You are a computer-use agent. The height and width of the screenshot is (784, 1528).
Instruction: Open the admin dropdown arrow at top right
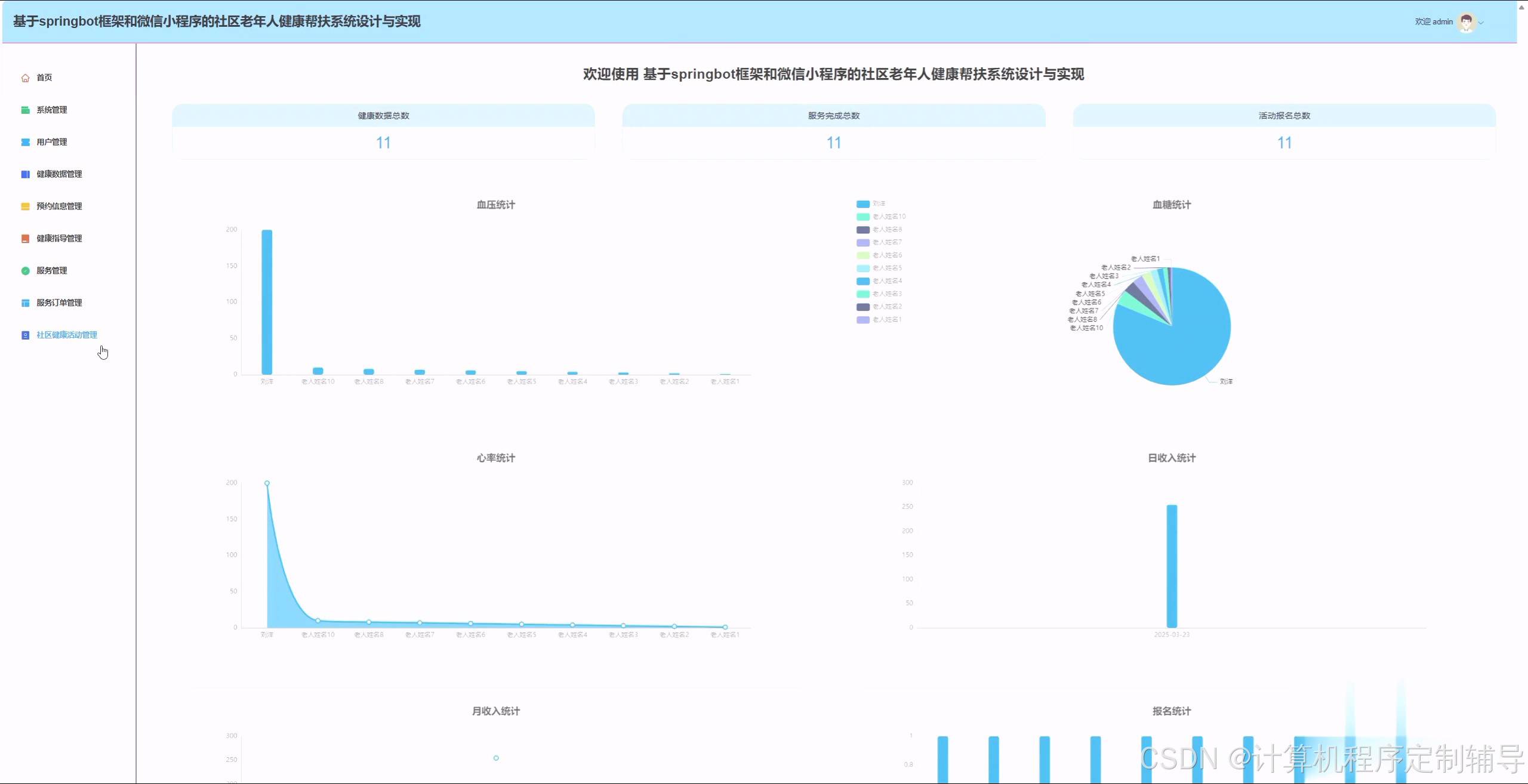pyautogui.click(x=1481, y=23)
